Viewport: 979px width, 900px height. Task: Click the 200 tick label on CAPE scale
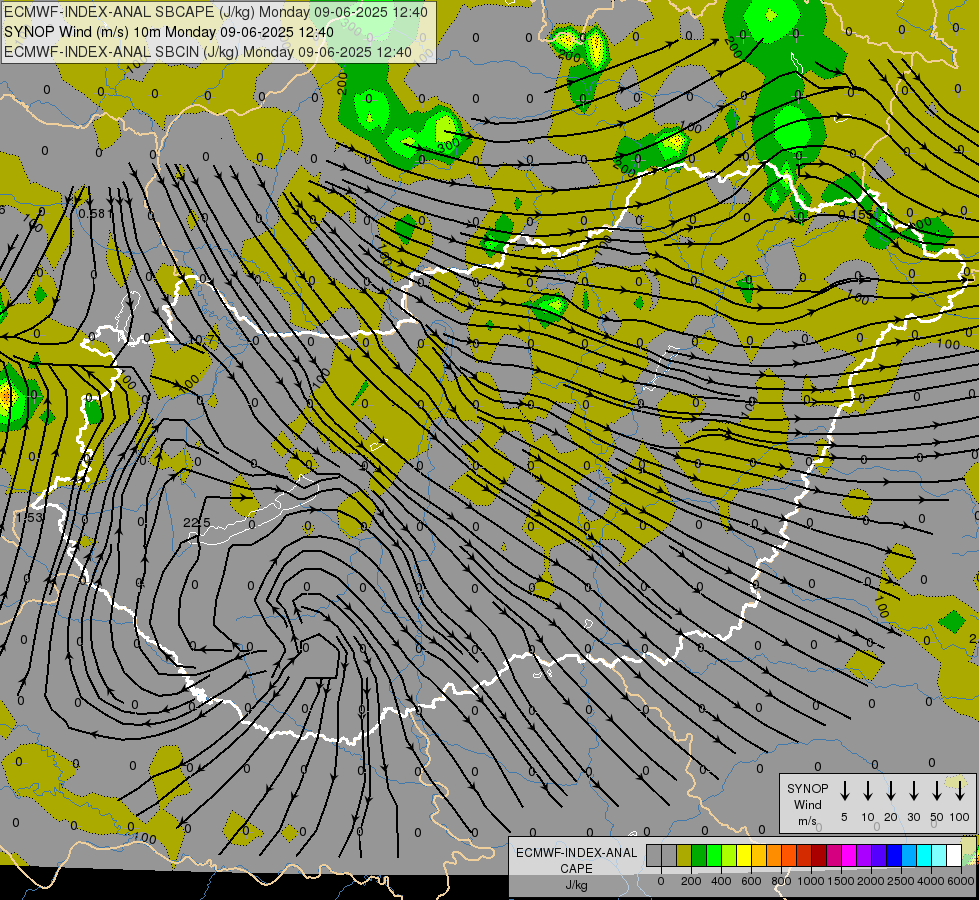(691, 881)
